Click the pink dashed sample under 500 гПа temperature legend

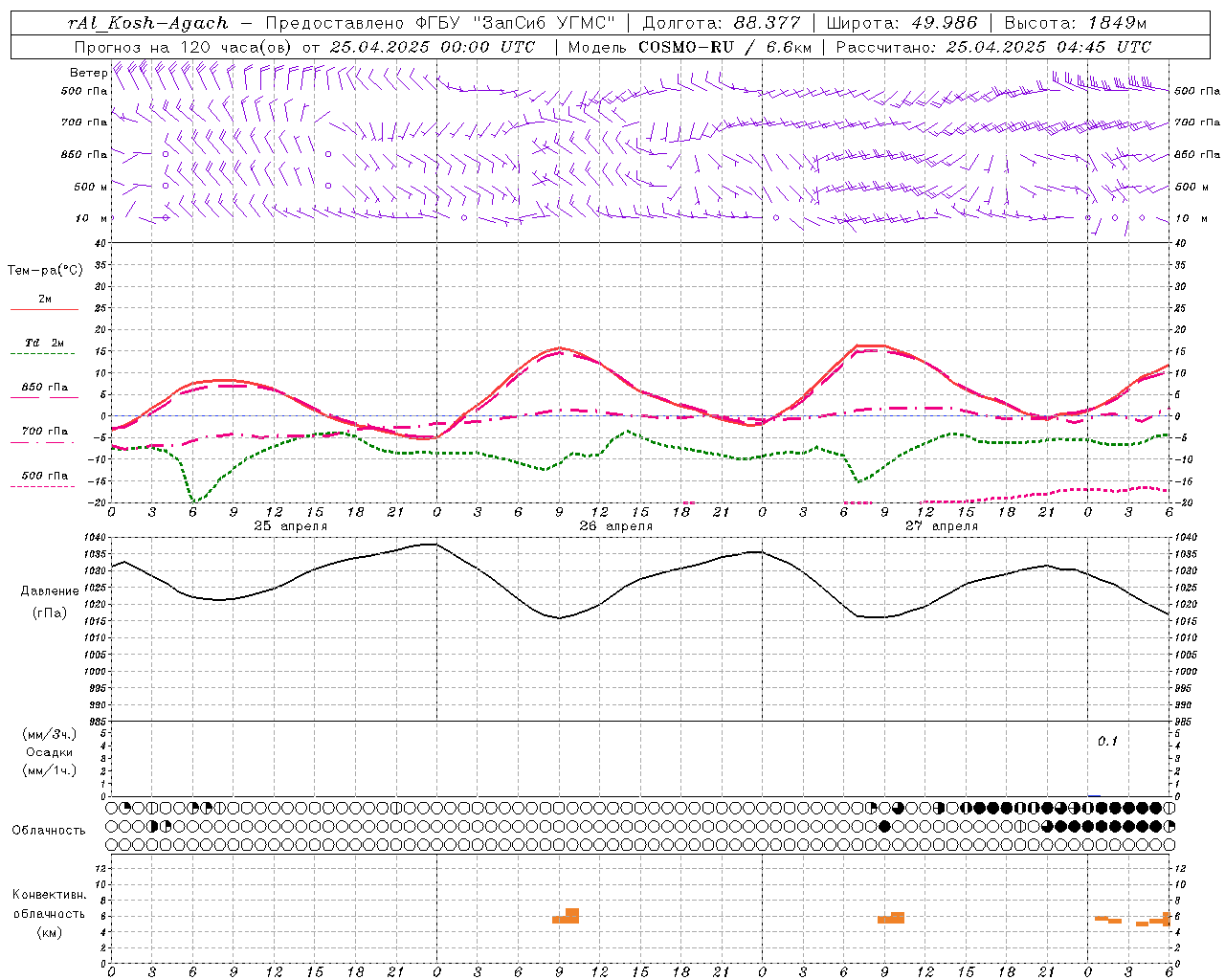42,486
